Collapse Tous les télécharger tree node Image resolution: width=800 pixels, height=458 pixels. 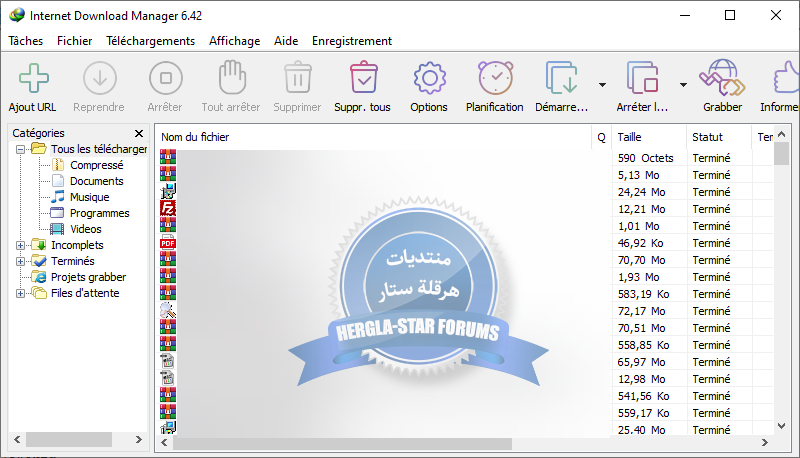[x=20, y=149]
